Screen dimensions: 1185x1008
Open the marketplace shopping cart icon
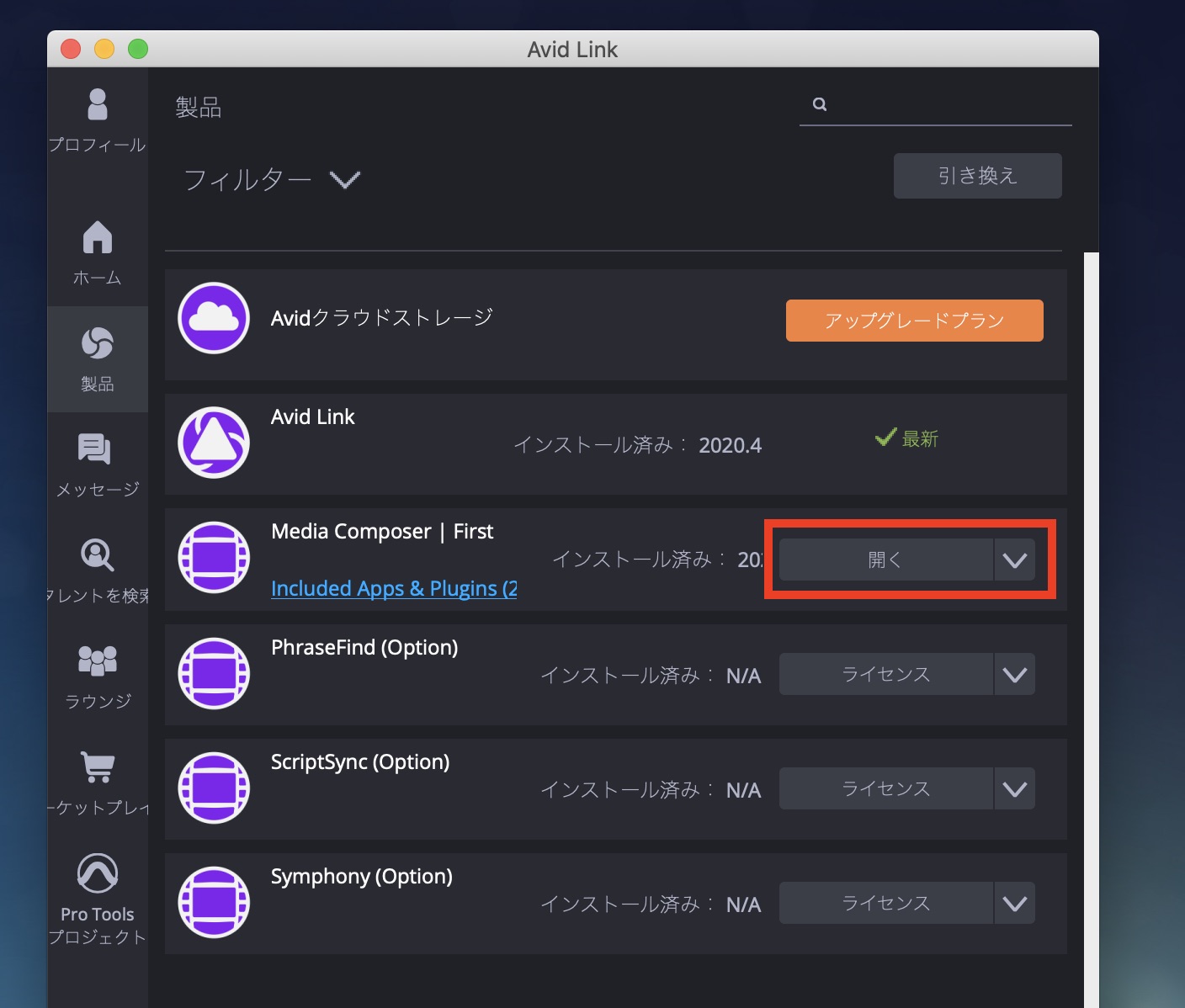point(98,767)
